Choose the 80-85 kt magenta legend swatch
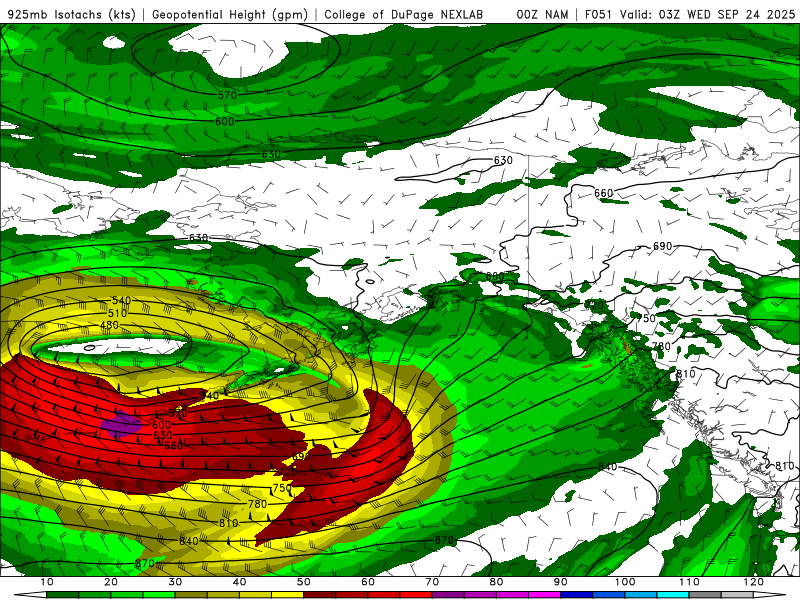Viewport: 800px width, 600px height. pos(512,595)
